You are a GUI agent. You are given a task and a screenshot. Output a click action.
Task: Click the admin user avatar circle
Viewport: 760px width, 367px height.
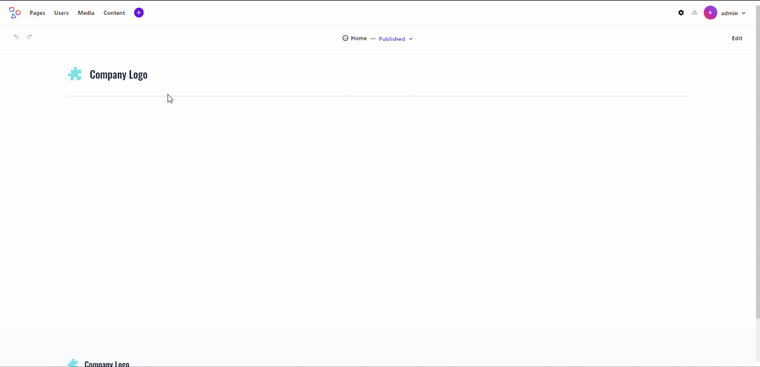pos(710,13)
